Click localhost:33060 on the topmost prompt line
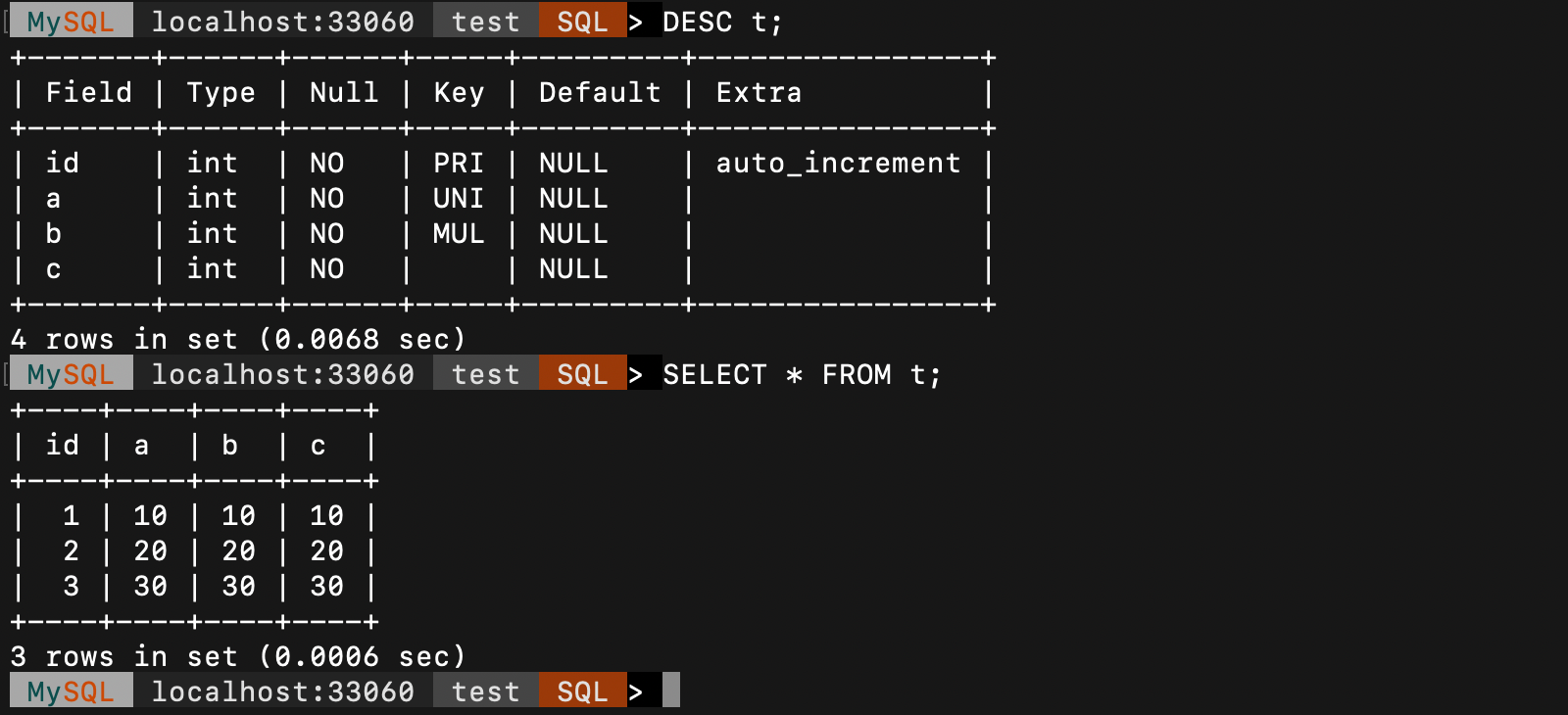This screenshot has height=715, width=1568. click(282, 22)
